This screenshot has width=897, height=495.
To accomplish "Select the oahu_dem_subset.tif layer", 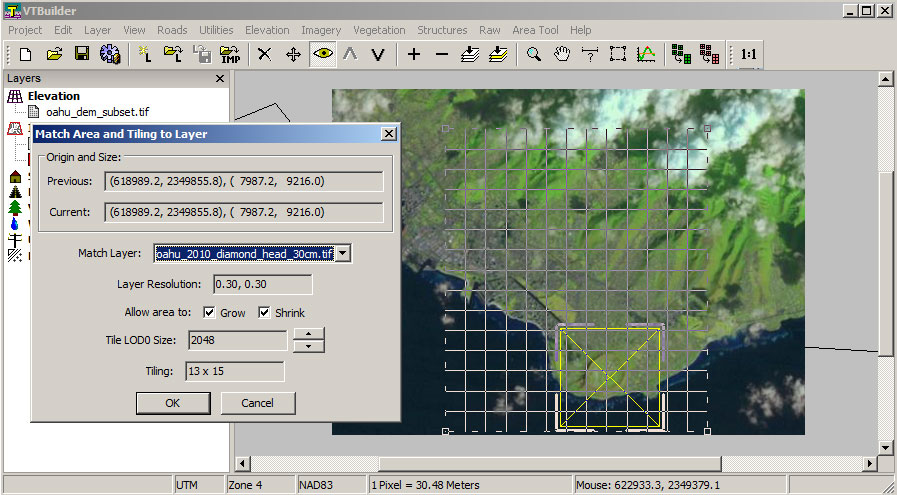I will (x=97, y=112).
